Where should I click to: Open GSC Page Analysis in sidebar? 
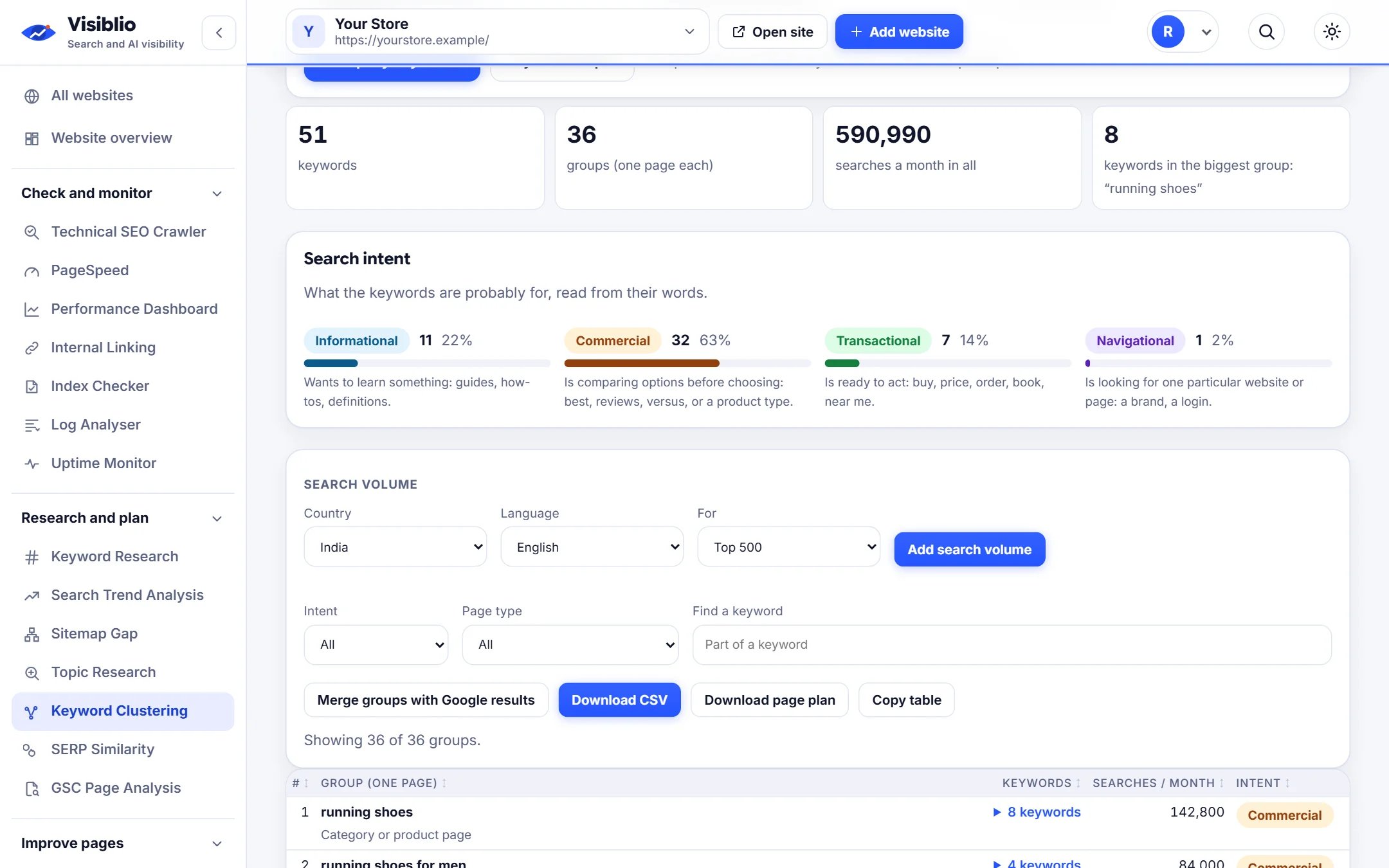pos(123,788)
